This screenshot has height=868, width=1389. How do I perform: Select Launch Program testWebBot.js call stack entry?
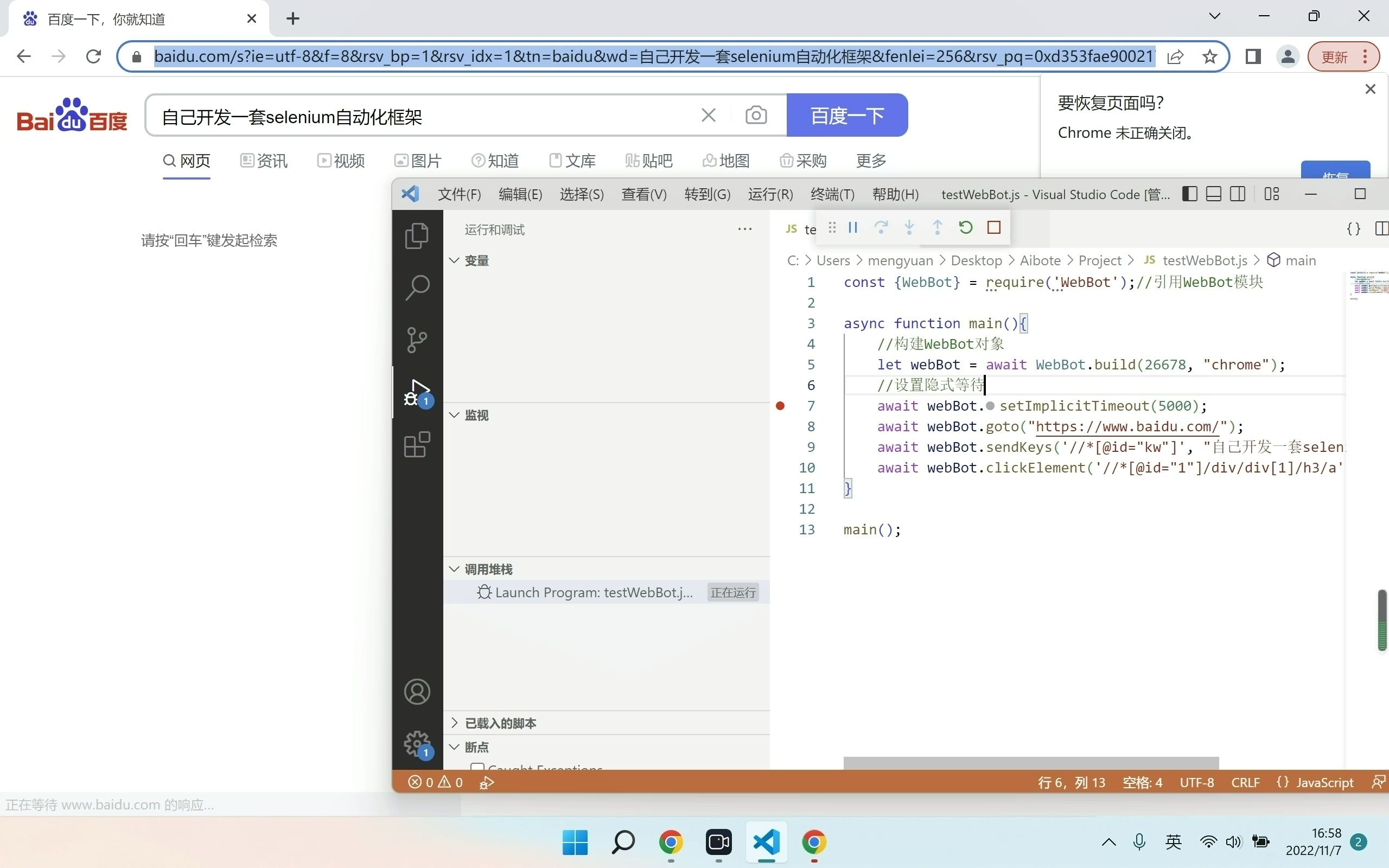point(607,592)
